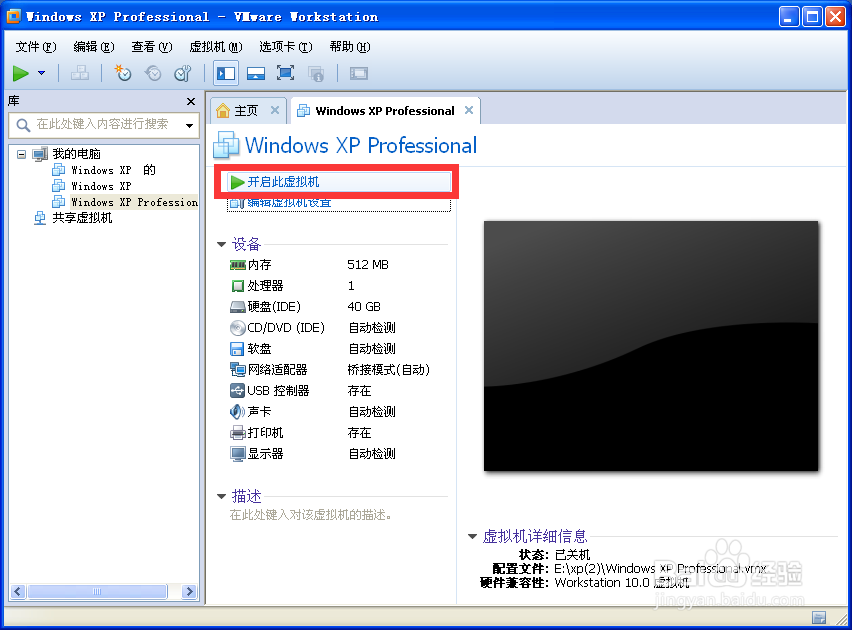852x630 pixels.
Task: Open the library search dropdown arrow
Action: [x=189, y=126]
